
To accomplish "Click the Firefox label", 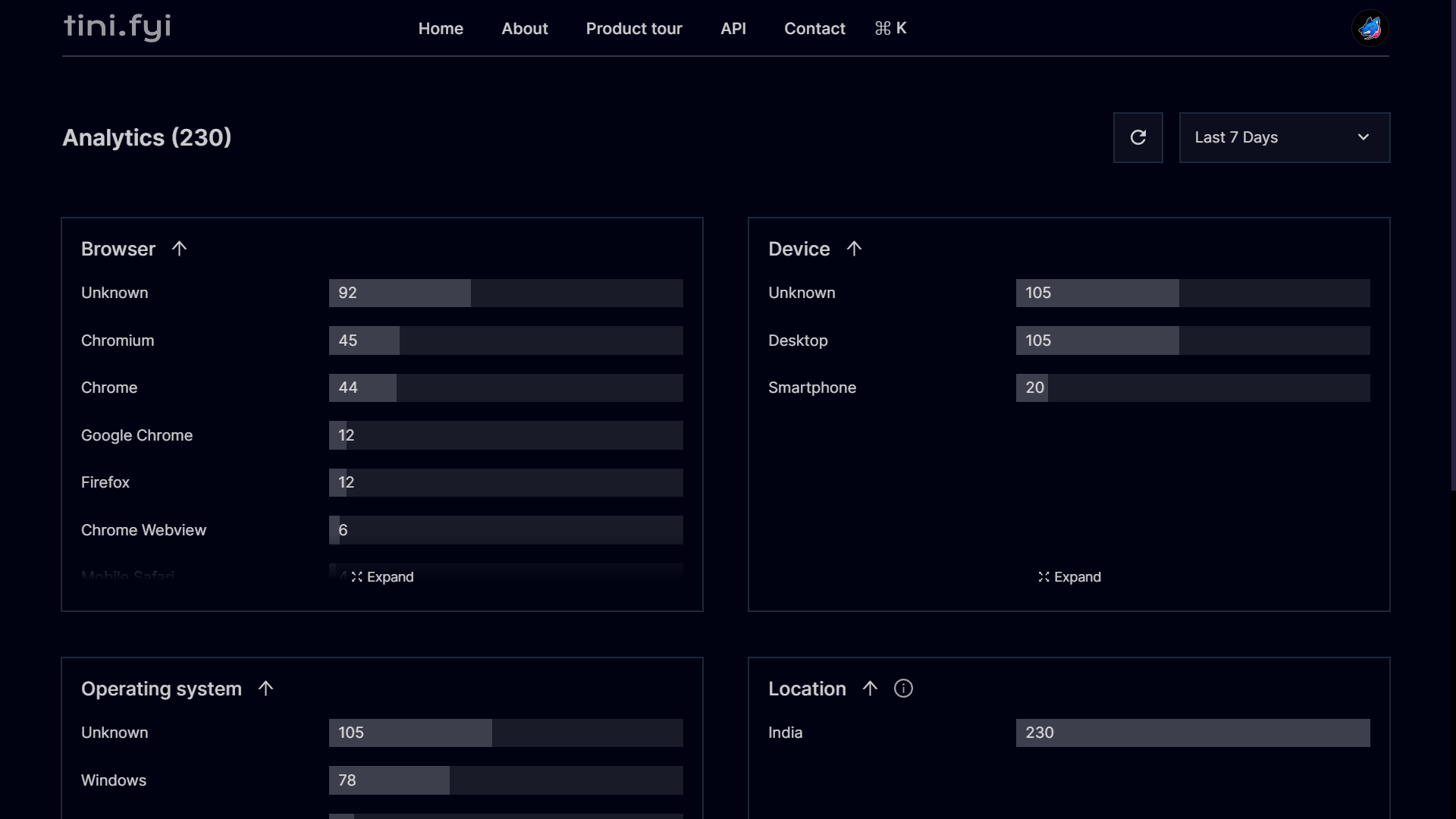I will (x=105, y=482).
